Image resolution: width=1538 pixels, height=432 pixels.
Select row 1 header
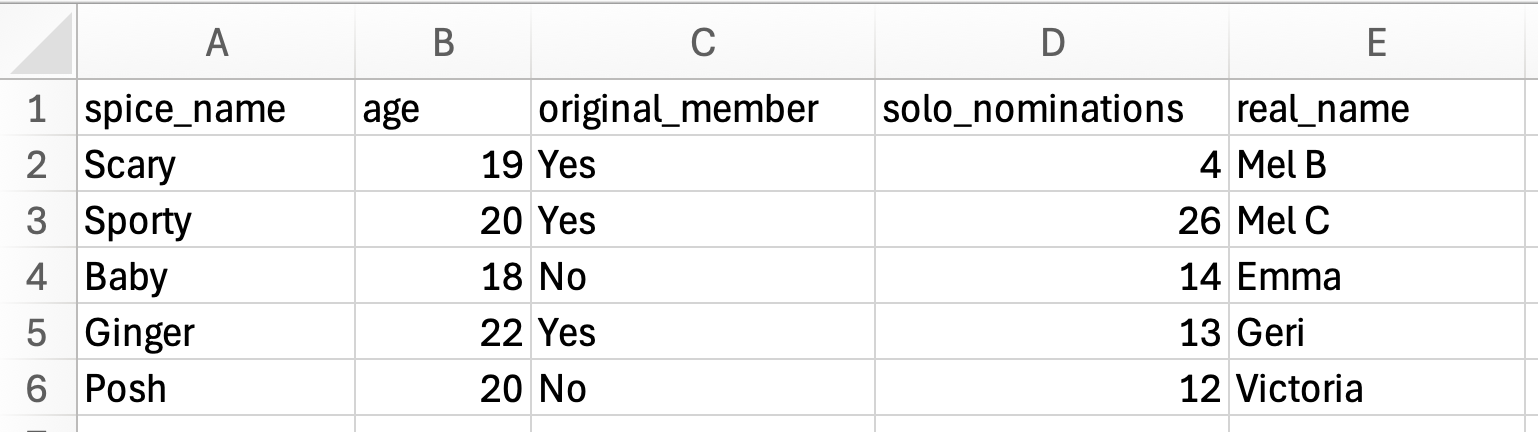[37, 108]
